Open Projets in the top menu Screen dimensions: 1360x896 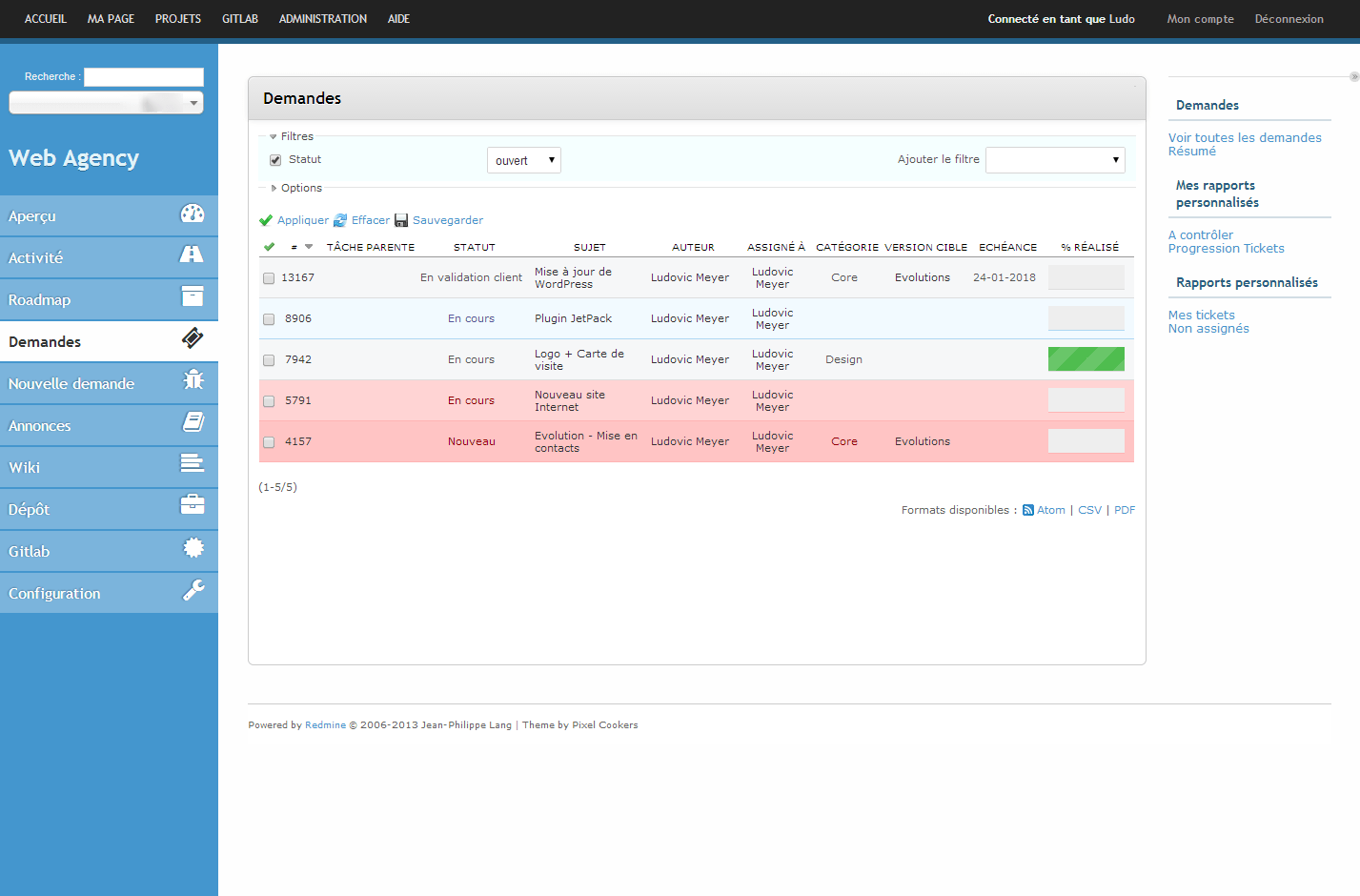pyautogui.click(x=178, y=19)
